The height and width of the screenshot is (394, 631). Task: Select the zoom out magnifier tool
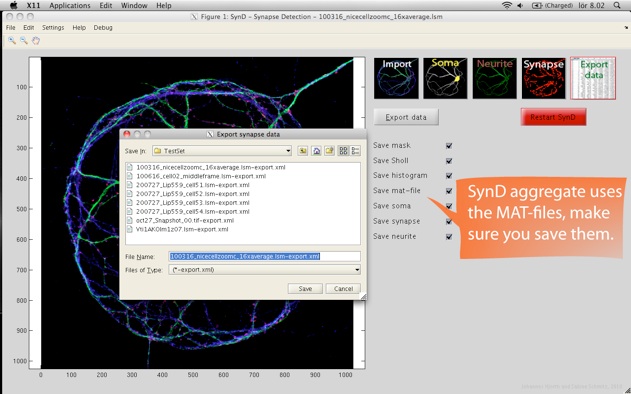coord(24,41)
